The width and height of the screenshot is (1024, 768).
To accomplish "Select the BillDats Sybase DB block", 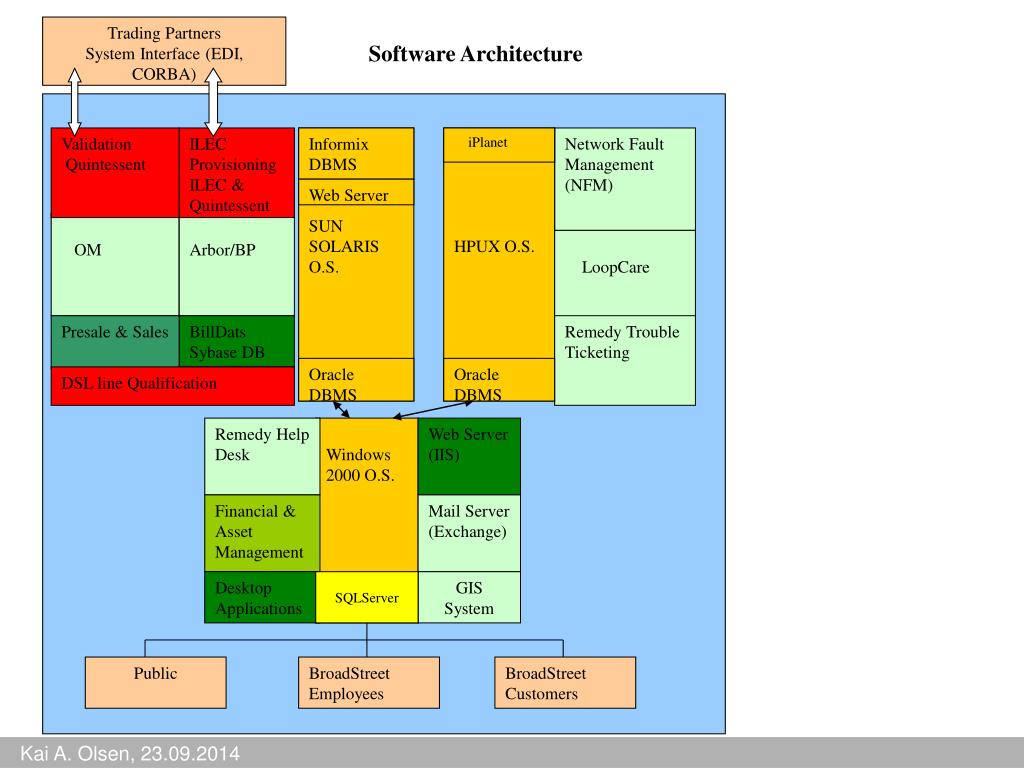I will 237,341.
